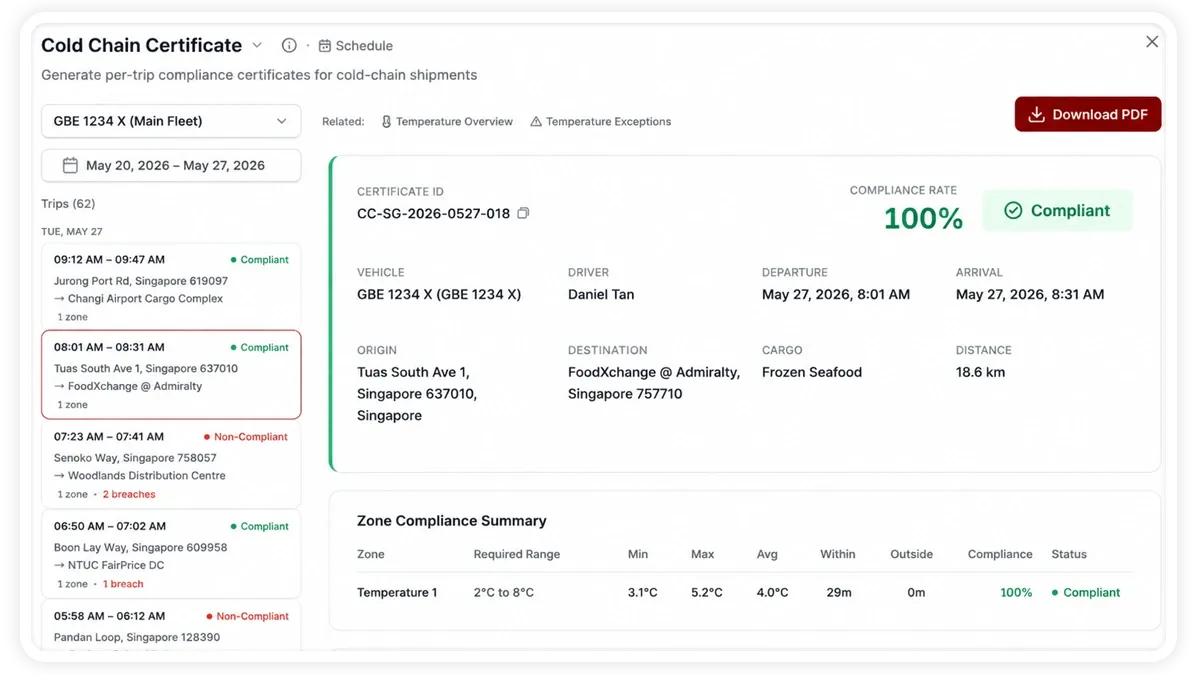The width and height of the screenshot is (1200, 675).
Task: Click the checkmark circle icon in Compliant badge
Action: [1013, 210]
